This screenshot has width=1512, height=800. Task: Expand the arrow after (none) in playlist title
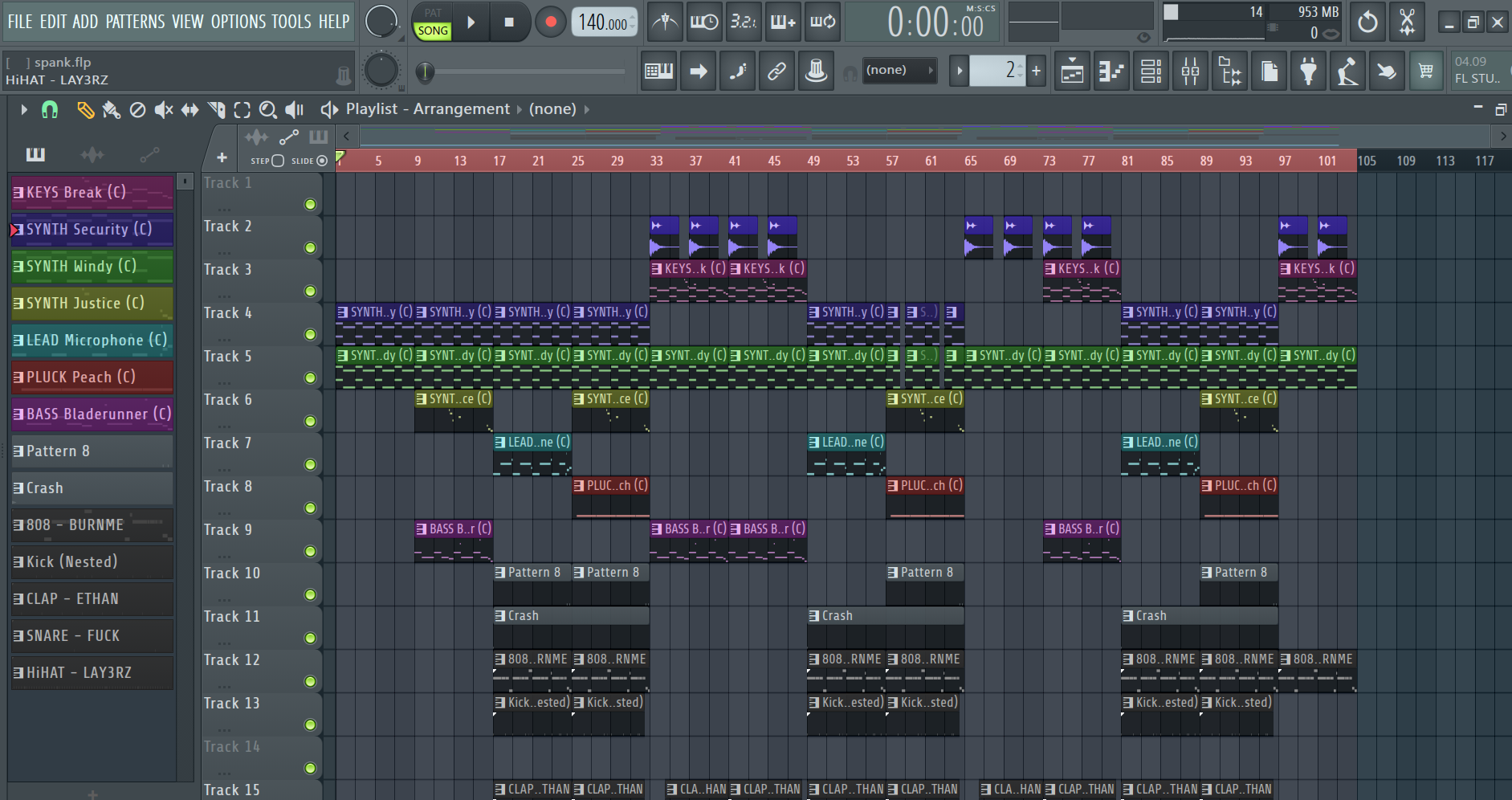(586, 109)
